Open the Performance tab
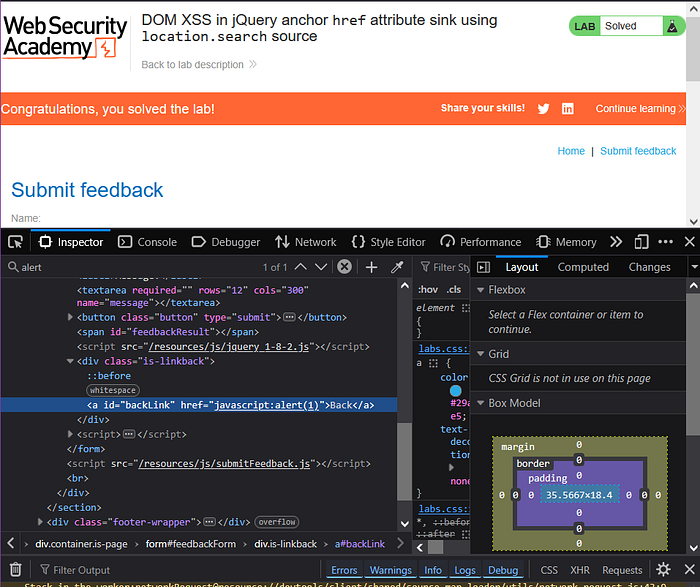Image resolution: width=700 pixels, height=587 pixels. click(480, 242)
